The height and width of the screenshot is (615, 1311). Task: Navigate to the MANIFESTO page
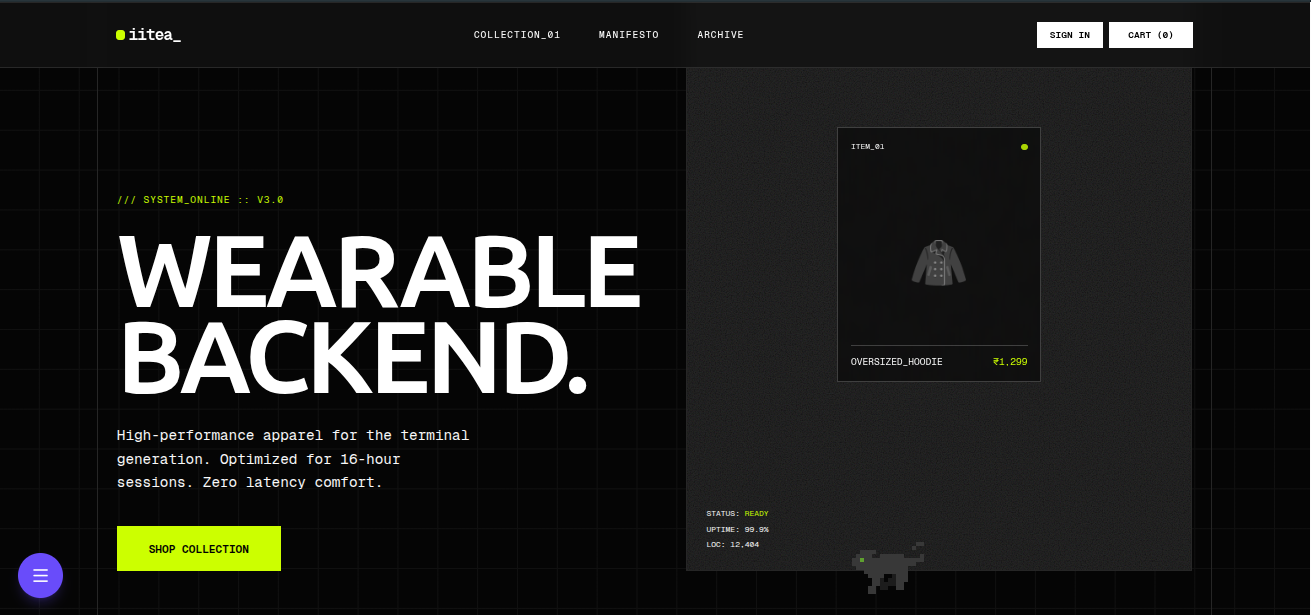tap(628, 35)
